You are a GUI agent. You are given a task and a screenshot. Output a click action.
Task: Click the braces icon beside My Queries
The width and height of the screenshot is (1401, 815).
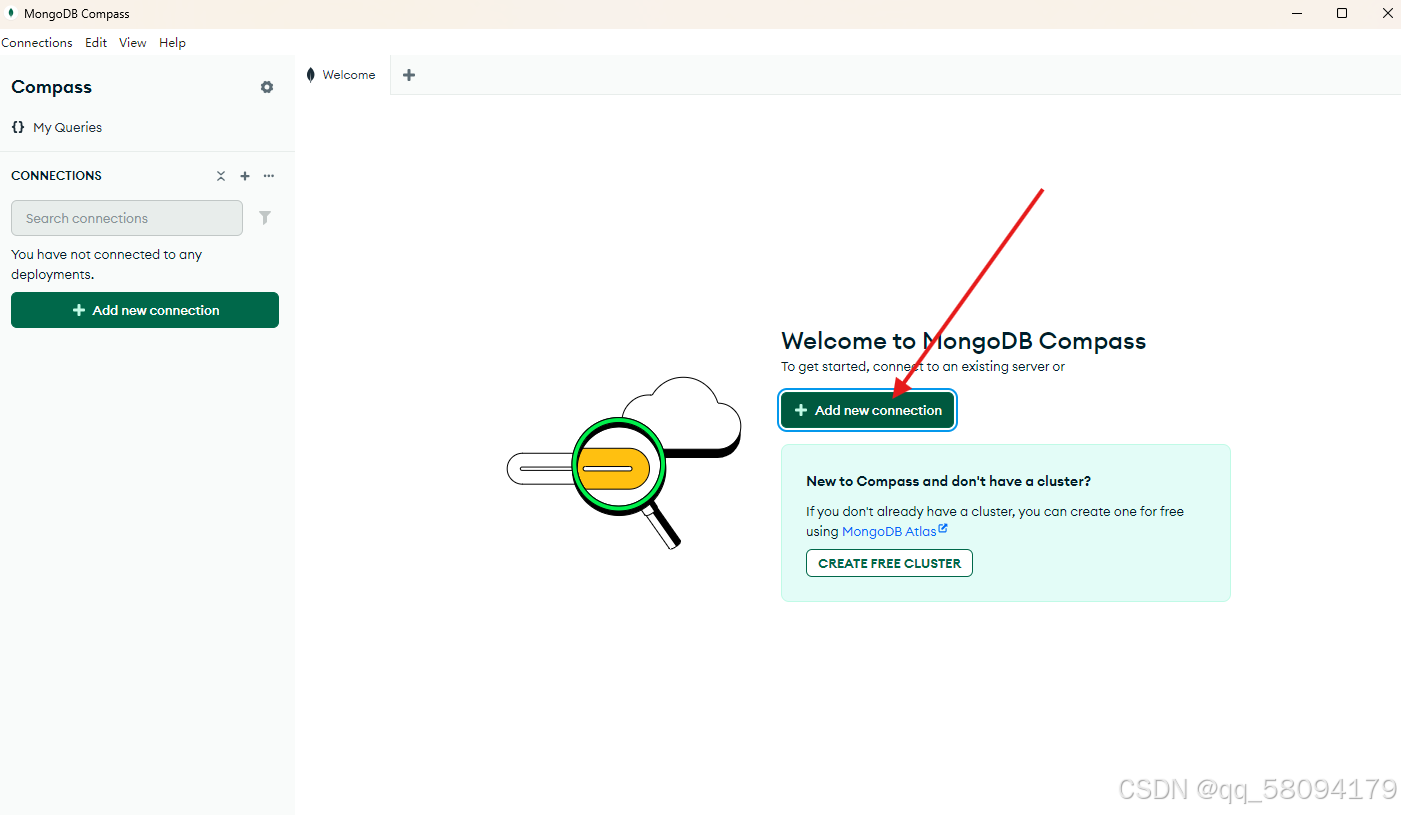18,127
